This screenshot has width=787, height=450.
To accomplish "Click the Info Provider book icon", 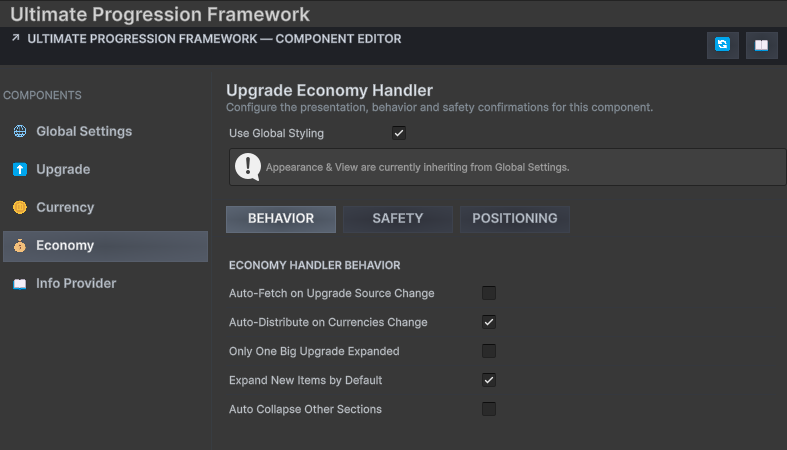I will pos(20,284).
